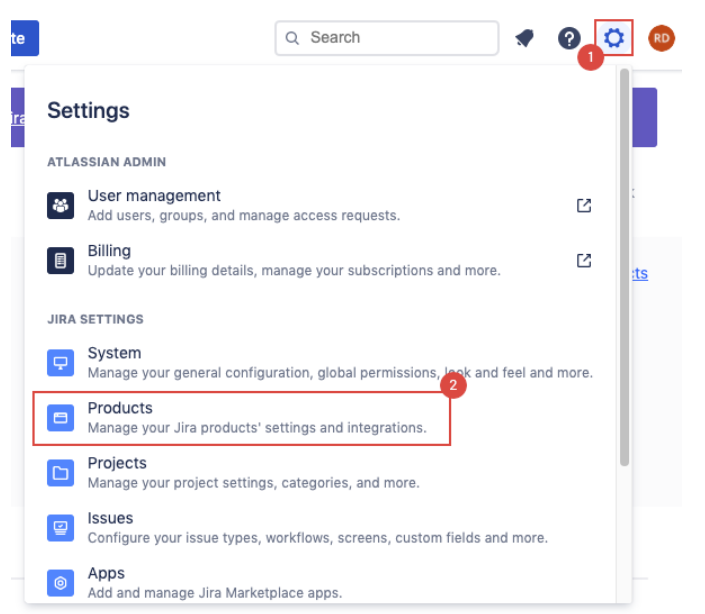The image size is (705, 614).
Task: Click the Issues screen icon
Action: [61, 528]
